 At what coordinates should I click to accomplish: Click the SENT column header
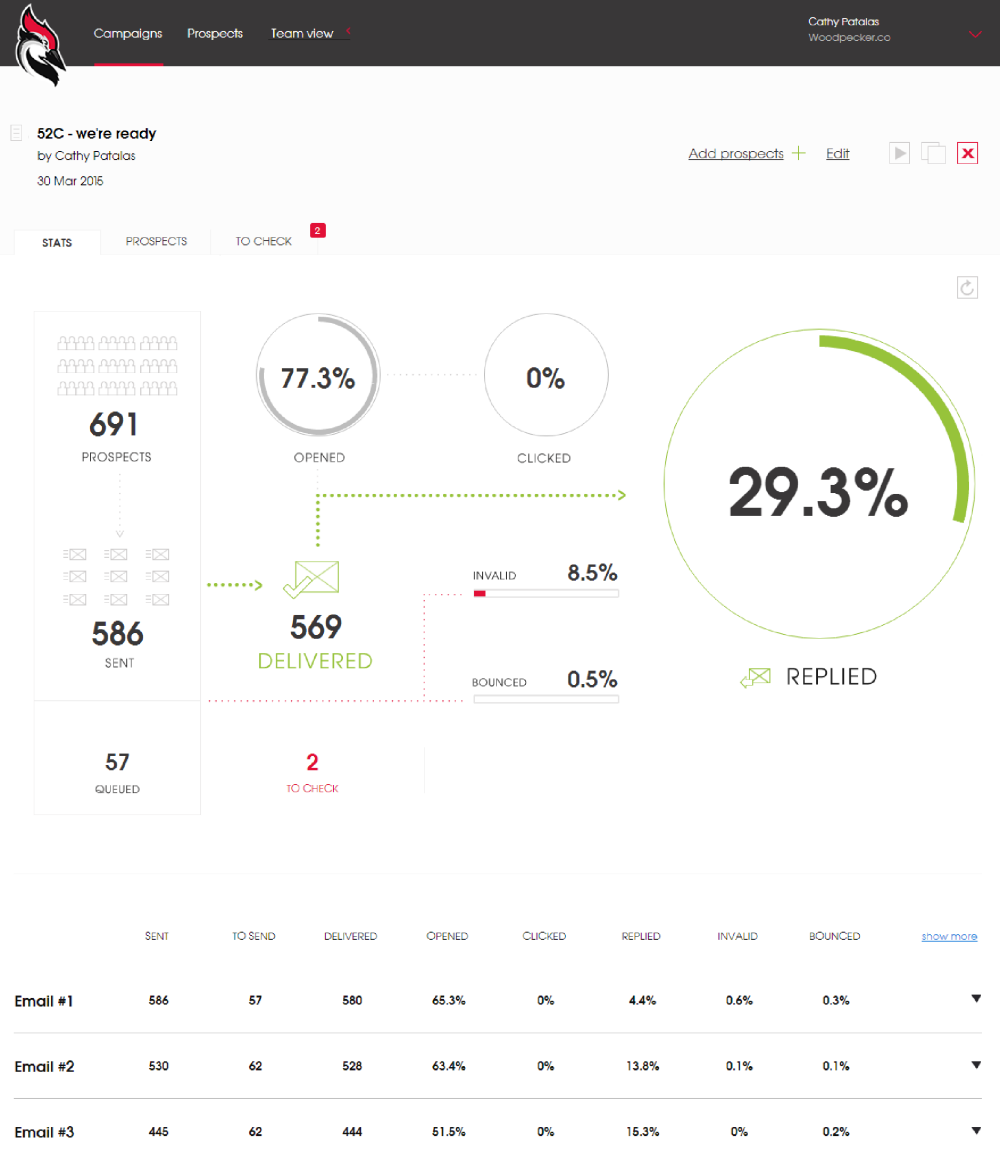[x=157, y=936]
